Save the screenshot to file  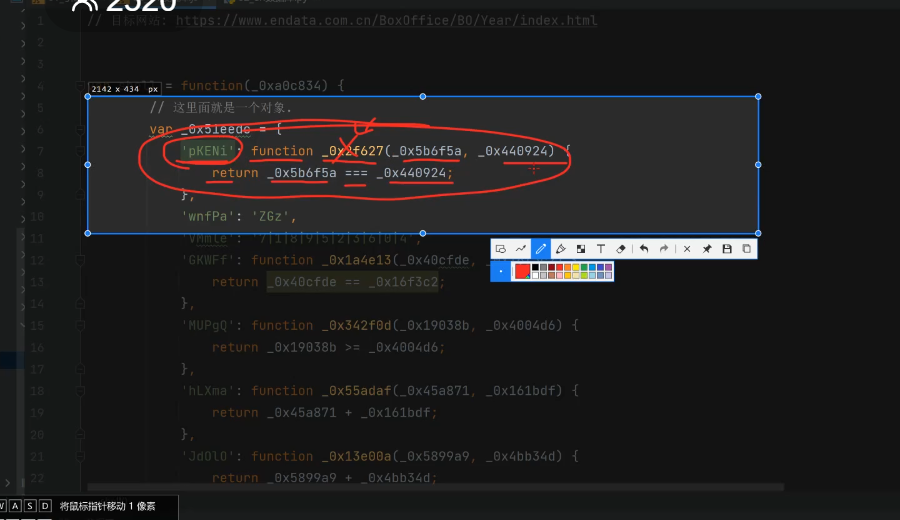point(727,249)
